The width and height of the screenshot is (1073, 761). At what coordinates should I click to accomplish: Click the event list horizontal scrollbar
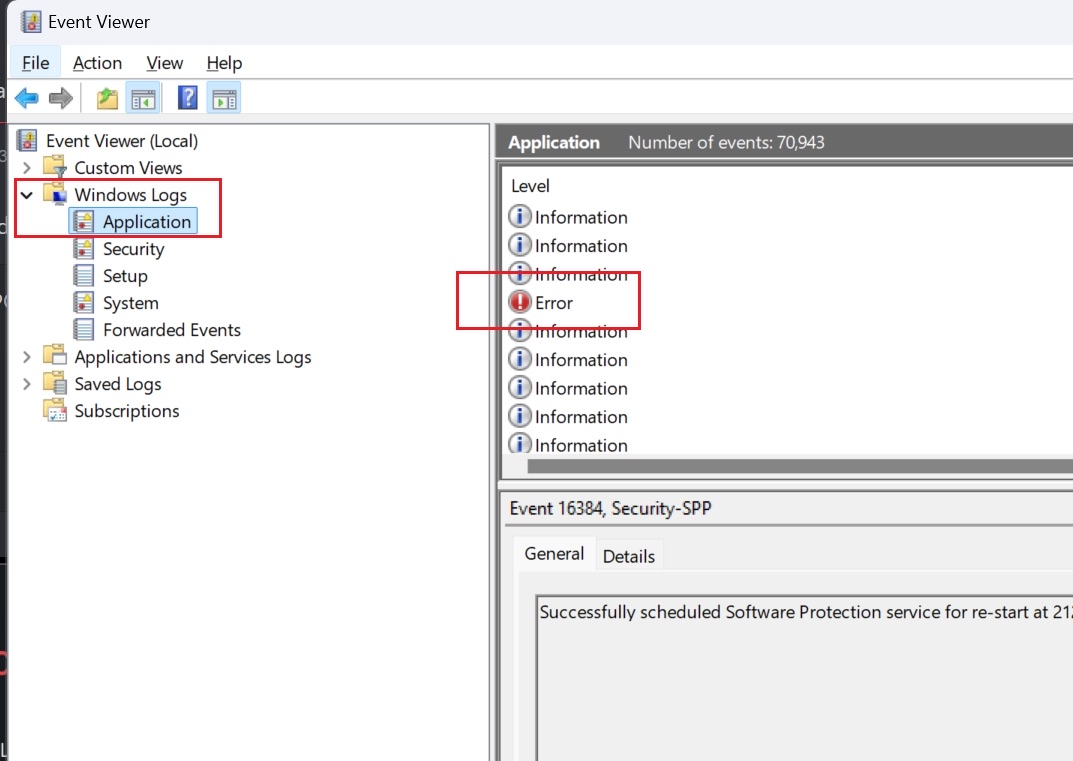point(799,466)
